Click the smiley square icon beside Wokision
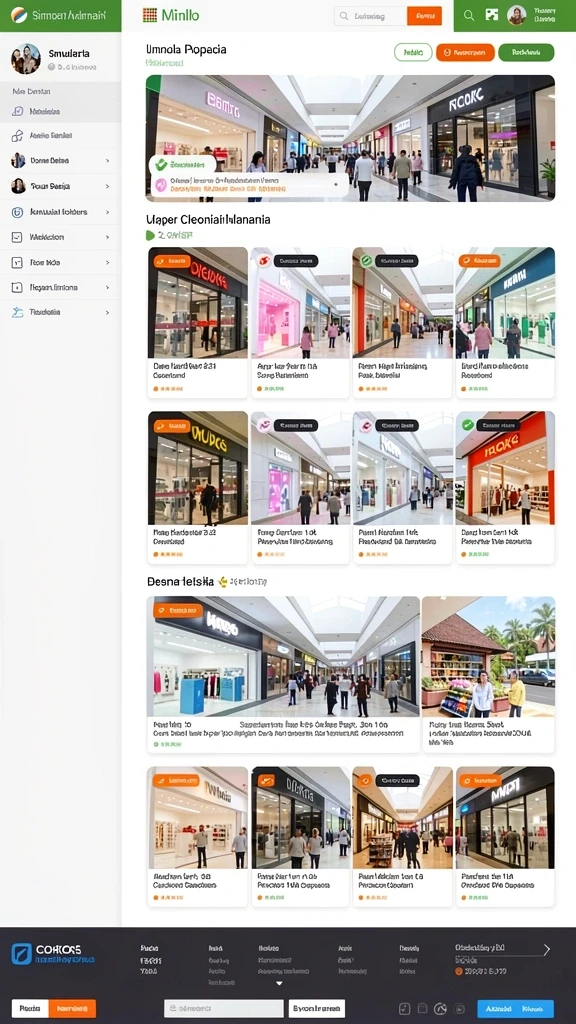This screenshot has height=1024, width=576. [18, 237]
